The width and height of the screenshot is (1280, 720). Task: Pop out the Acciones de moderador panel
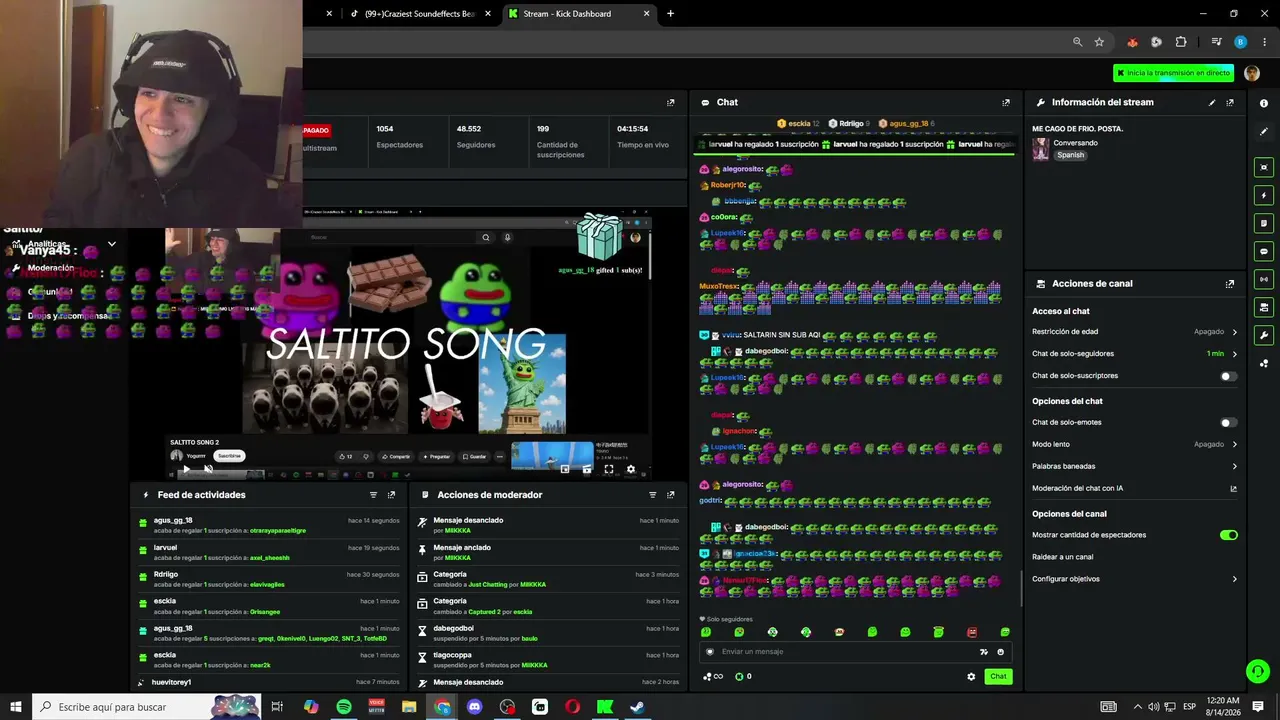point(671,495)
